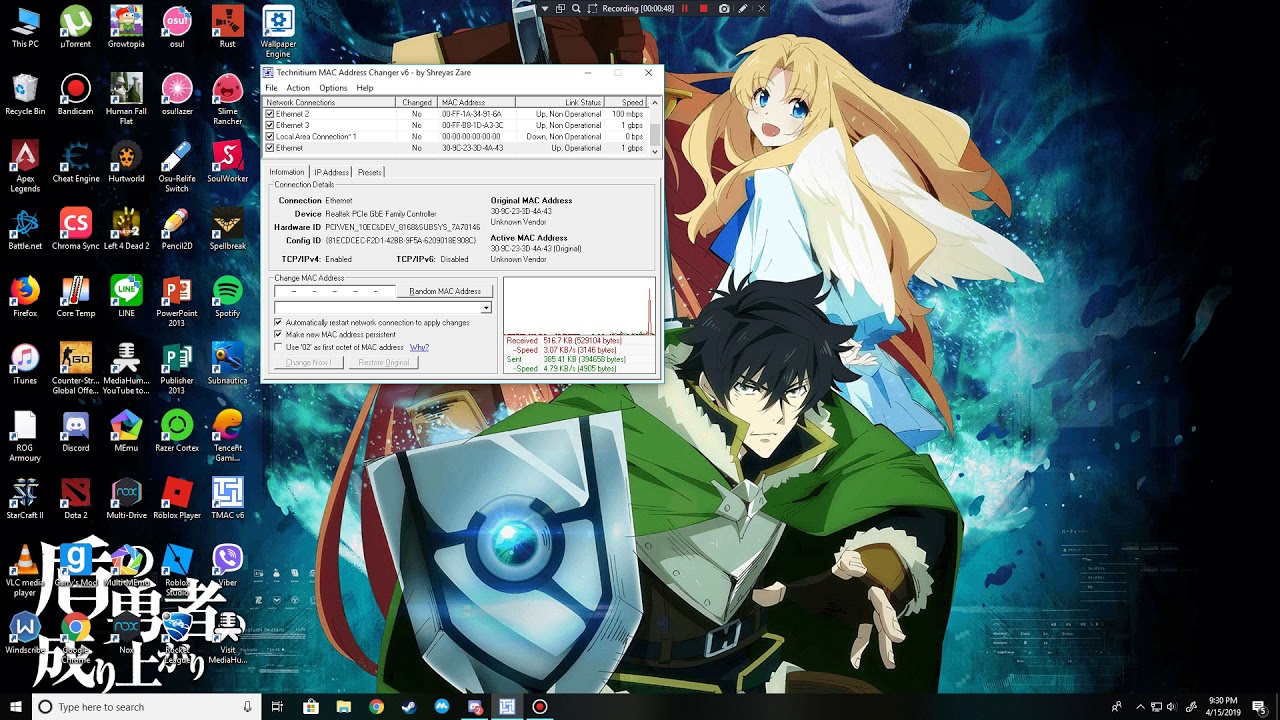Sort by the Changed column header
The image size is (1280, 720).
pyautogui.click(x=417, y=102)
